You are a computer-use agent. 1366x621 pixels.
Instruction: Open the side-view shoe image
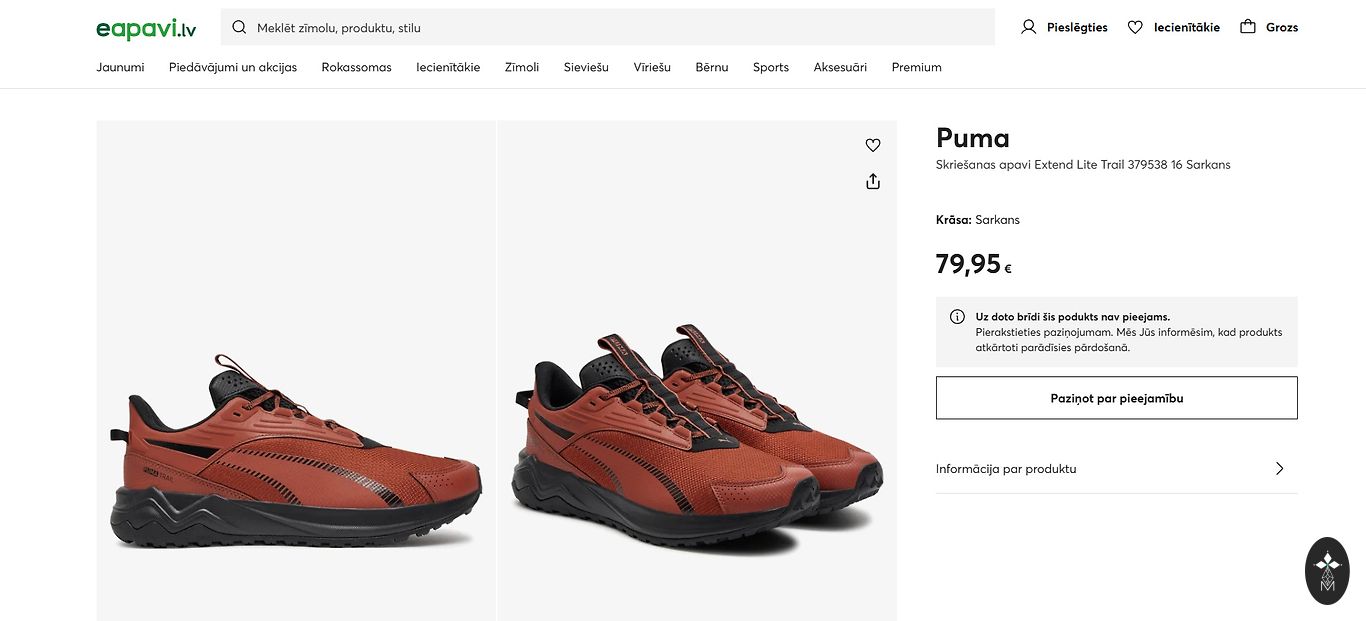pyautogui.click(x=296, y=450)
